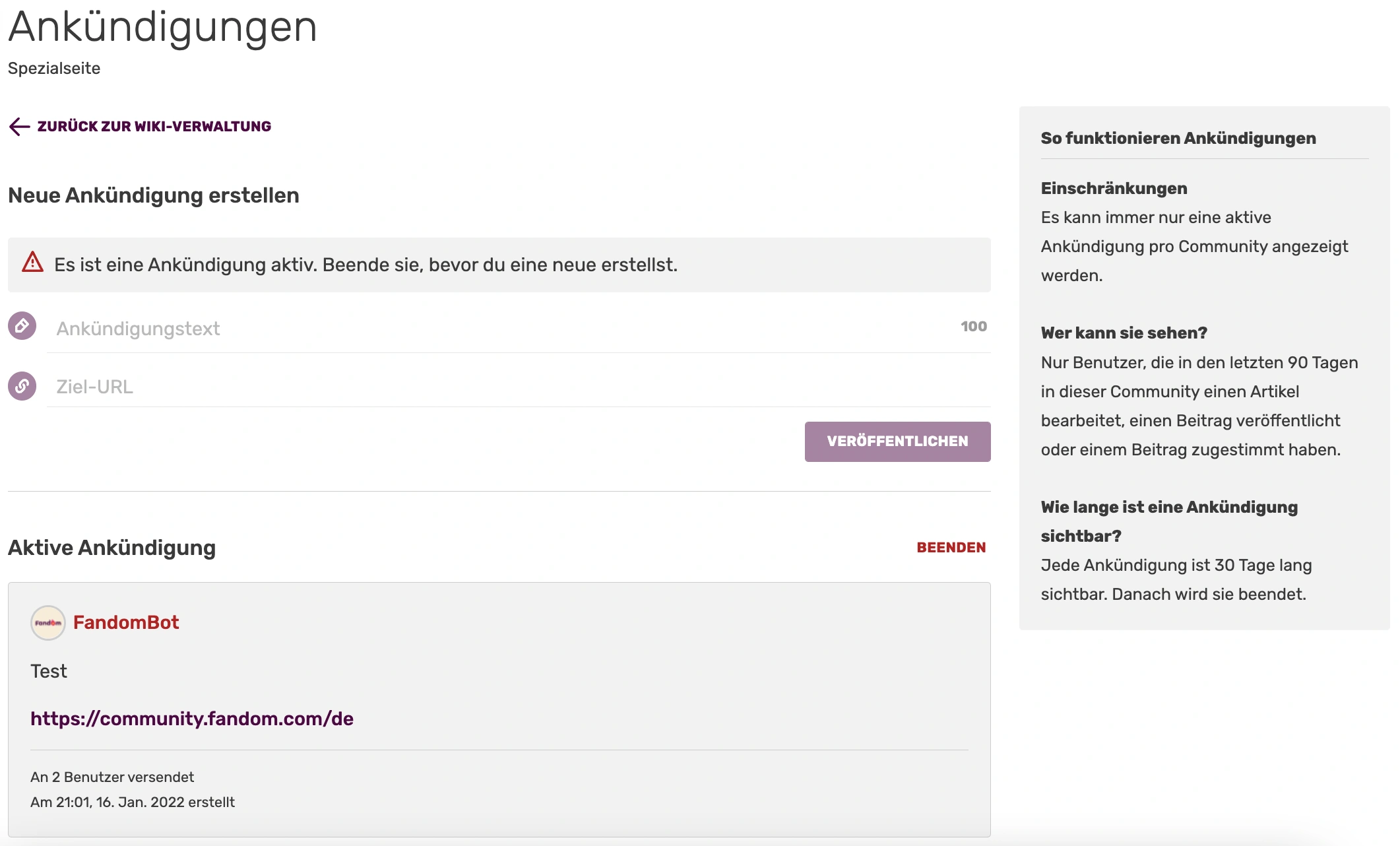
Task: Click the Veröffentlichen button
Action: click(897, 441)
